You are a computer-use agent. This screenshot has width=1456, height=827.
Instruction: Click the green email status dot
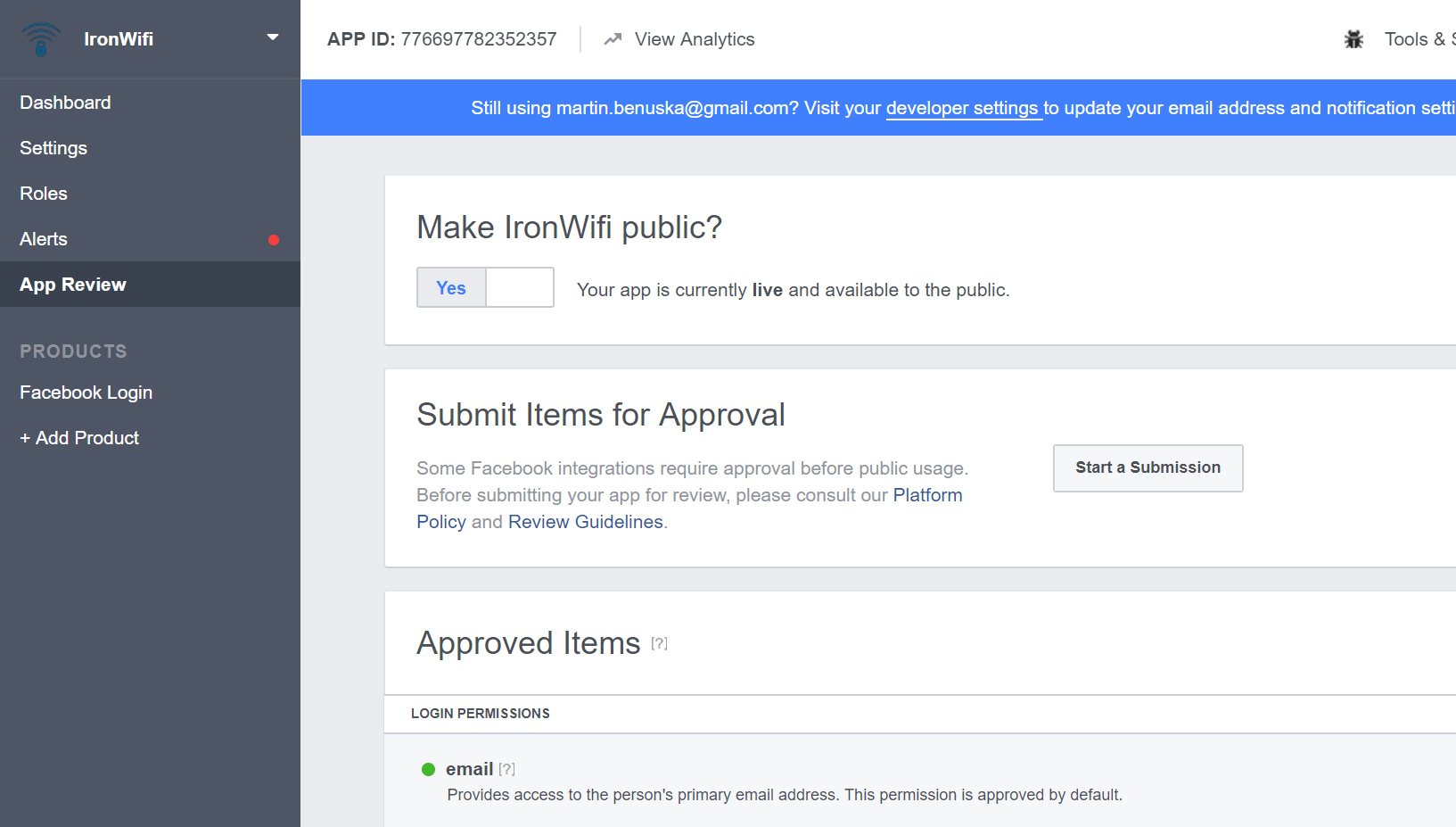coord(428,769)
